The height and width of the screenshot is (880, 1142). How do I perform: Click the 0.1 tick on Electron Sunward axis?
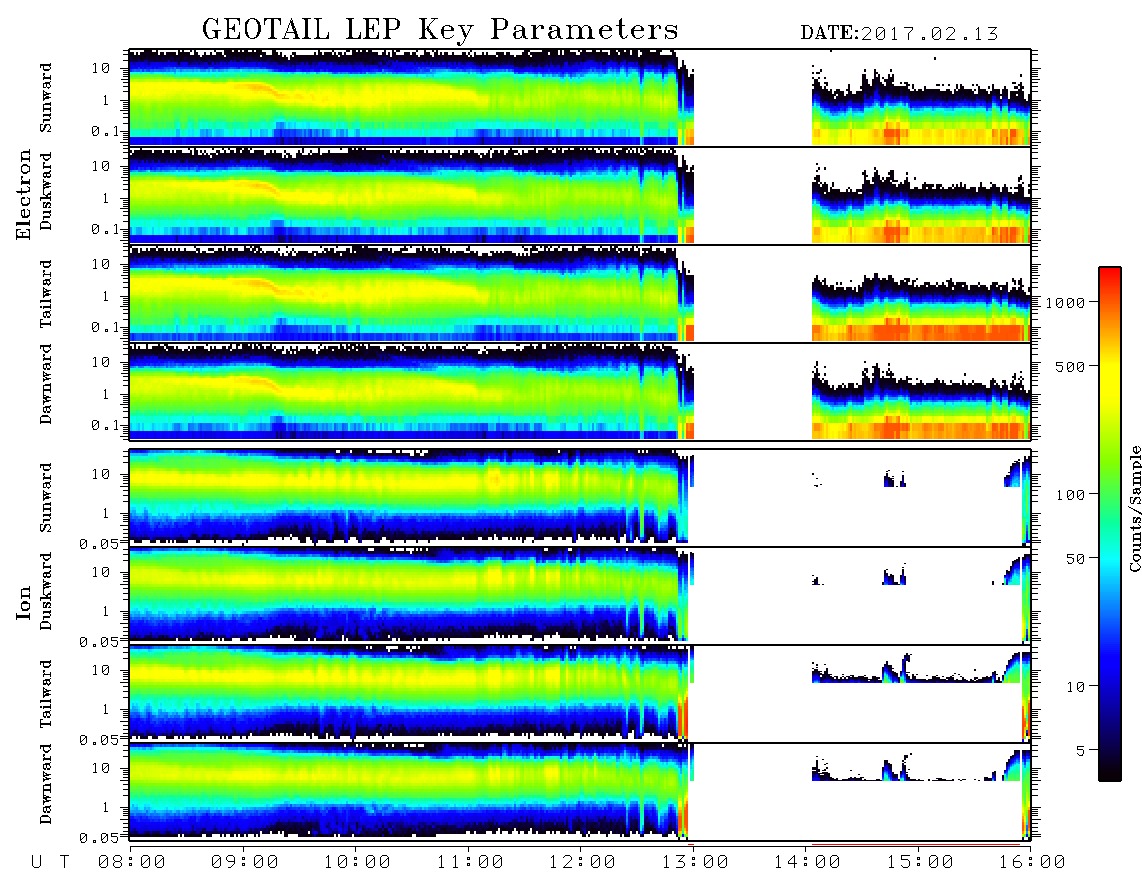(x=106, y=131)
